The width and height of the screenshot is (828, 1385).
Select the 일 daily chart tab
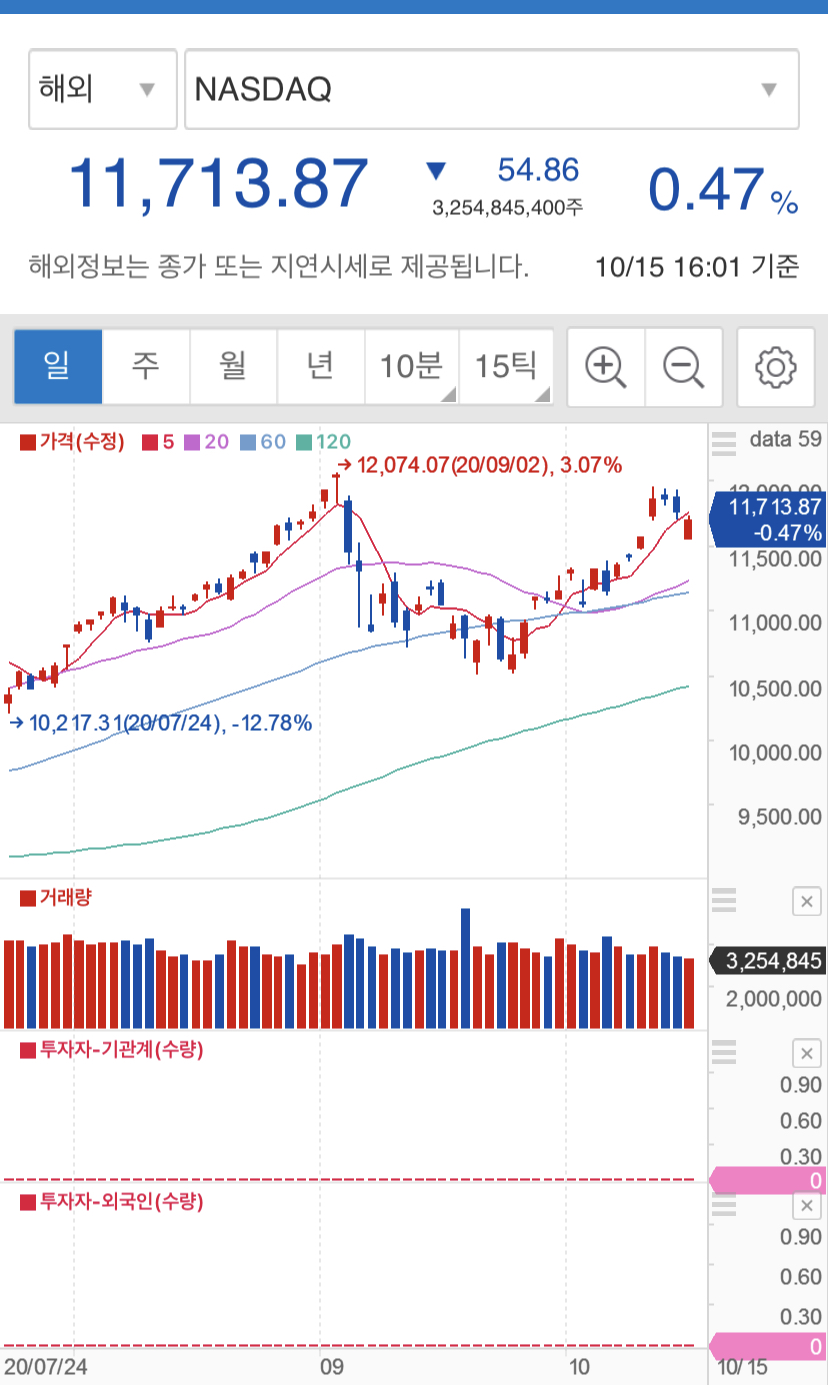point(58,366)
